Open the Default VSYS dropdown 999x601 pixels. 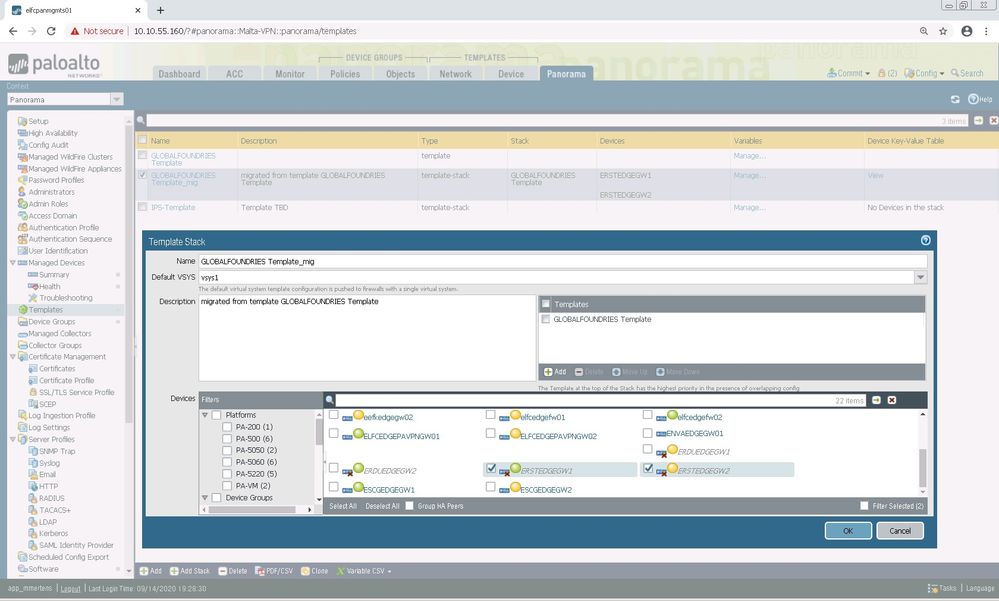point(920,277)
